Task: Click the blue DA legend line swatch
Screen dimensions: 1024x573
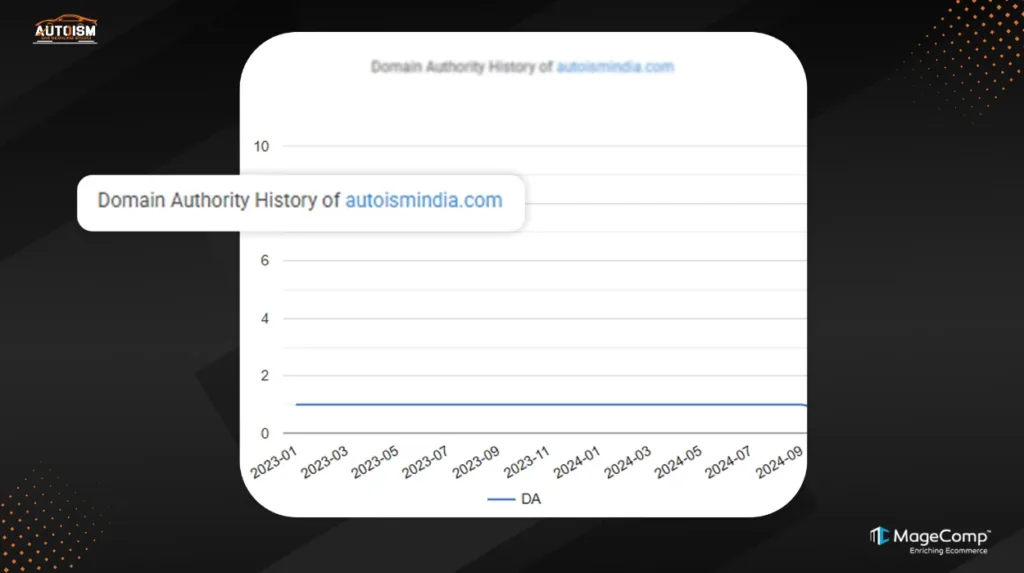Action: click(x=503, y=498)
